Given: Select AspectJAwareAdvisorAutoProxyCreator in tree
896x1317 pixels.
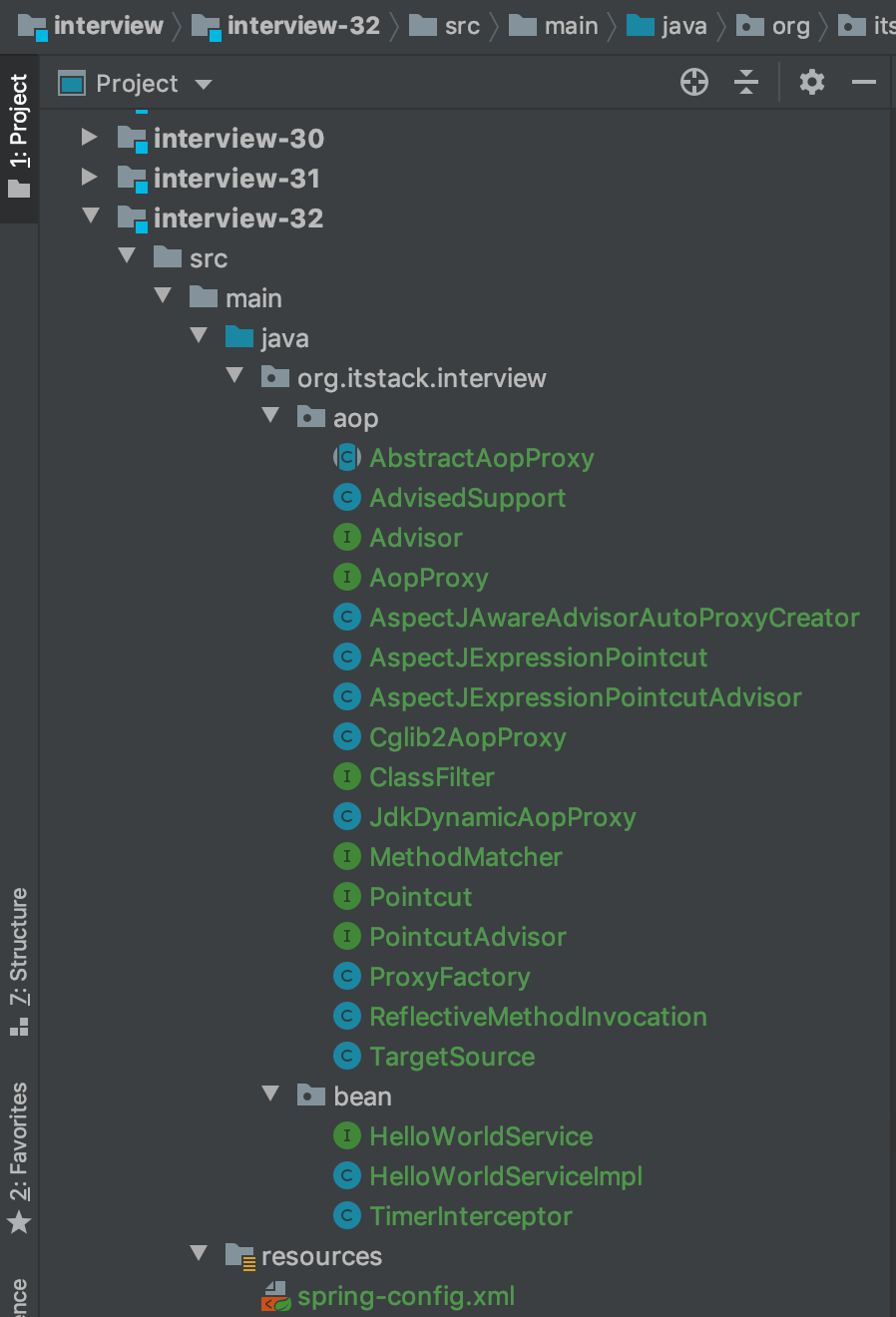Looking at the screenshot, I should point(615,618).
